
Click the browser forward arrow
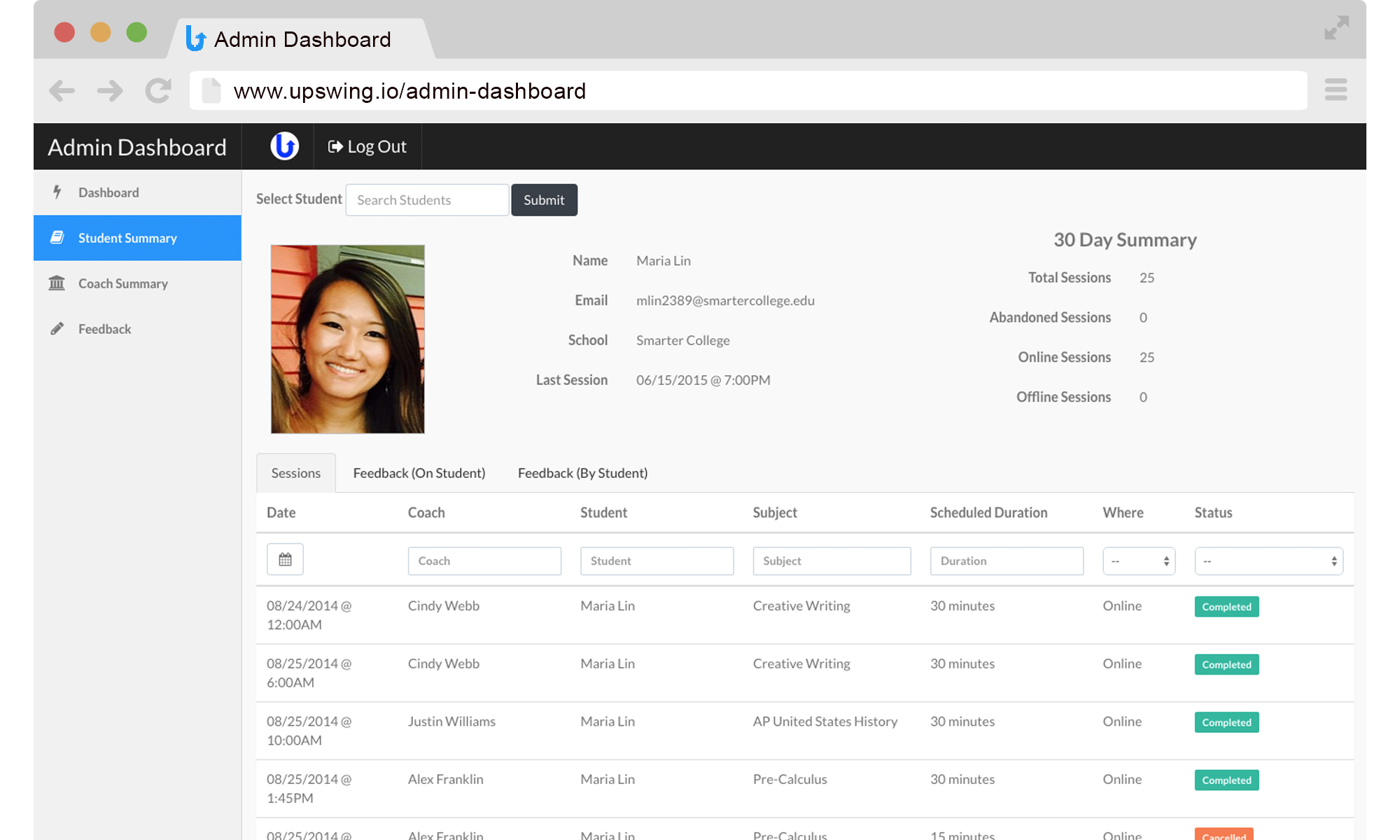tap(110, 90)
